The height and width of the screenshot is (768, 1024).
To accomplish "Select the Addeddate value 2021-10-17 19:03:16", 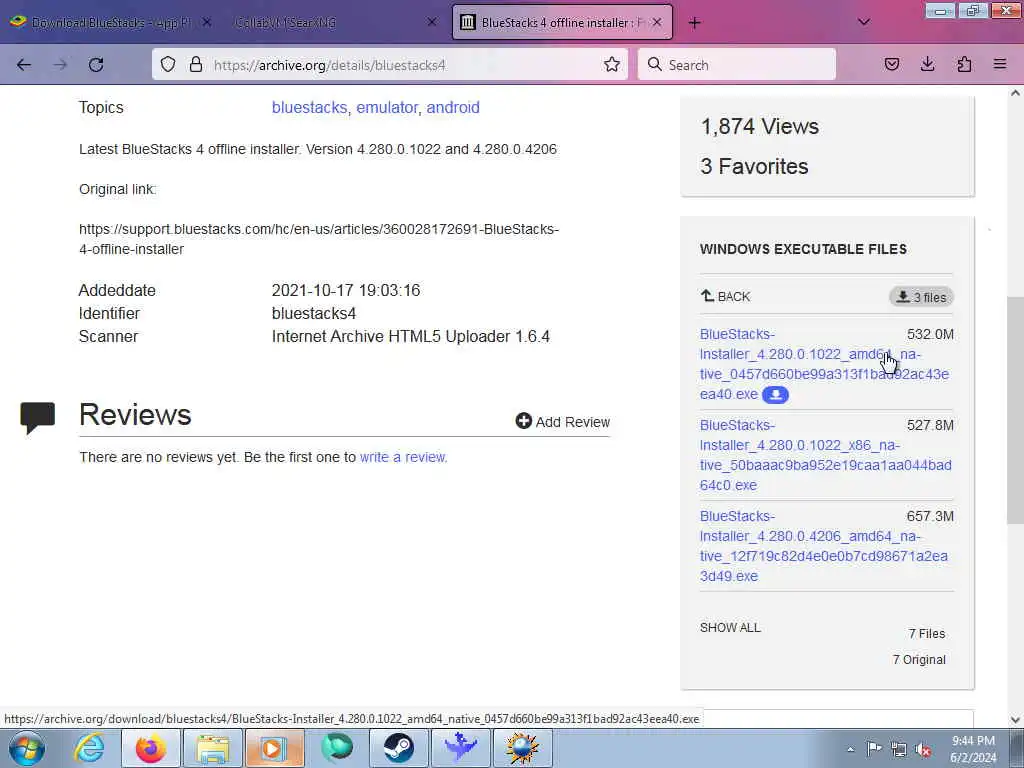I will click(345, 291).
